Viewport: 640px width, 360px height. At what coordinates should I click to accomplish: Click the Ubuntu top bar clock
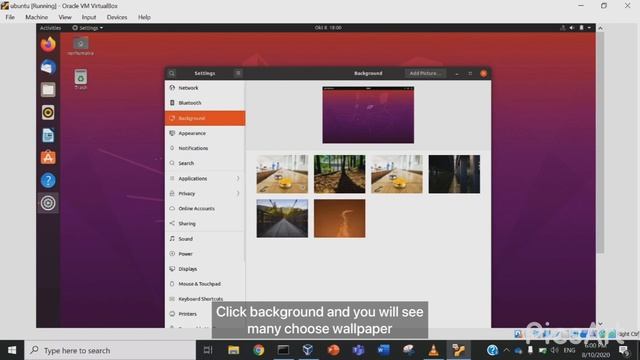(x=328, y=28)
